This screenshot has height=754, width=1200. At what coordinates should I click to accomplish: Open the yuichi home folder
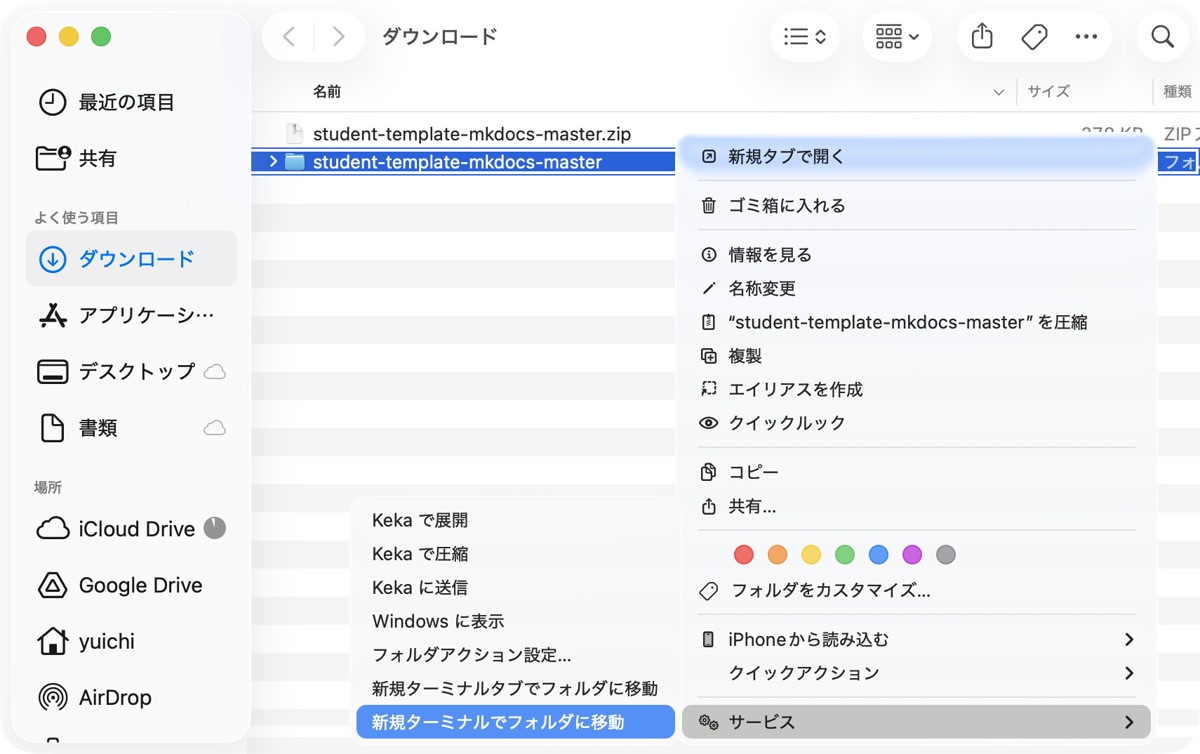(110, 641)
